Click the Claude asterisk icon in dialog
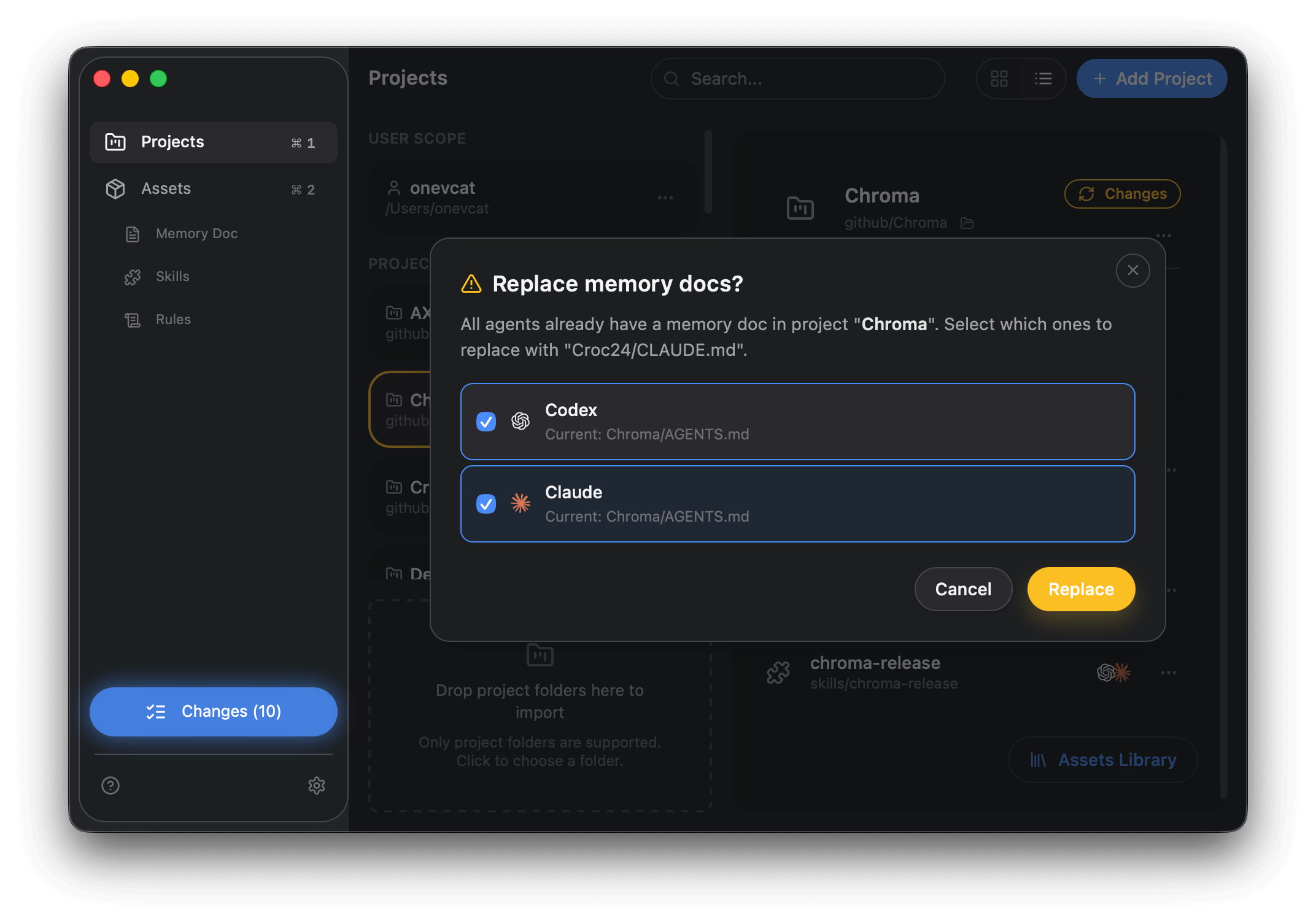This screenshot has height=923, width=1316. coord(520,504)
